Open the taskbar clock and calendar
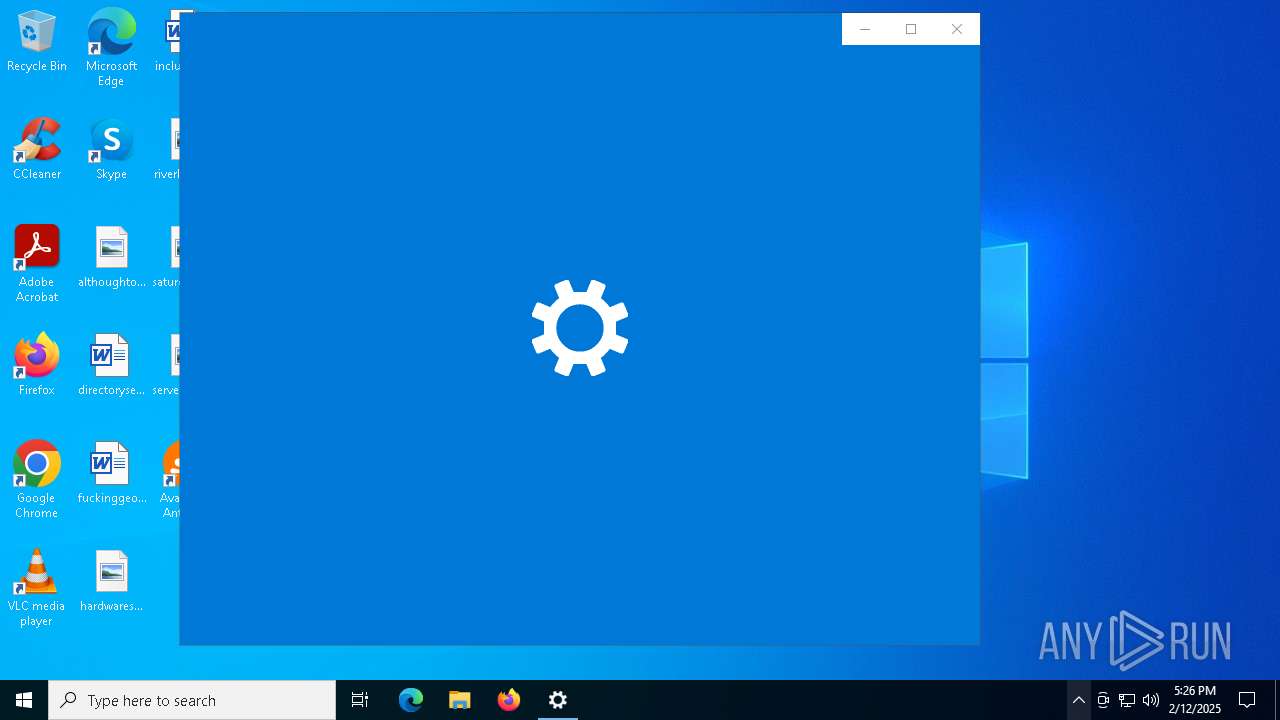The image size is (1280, 720). pyautogui.click(x=1195, y=700)
